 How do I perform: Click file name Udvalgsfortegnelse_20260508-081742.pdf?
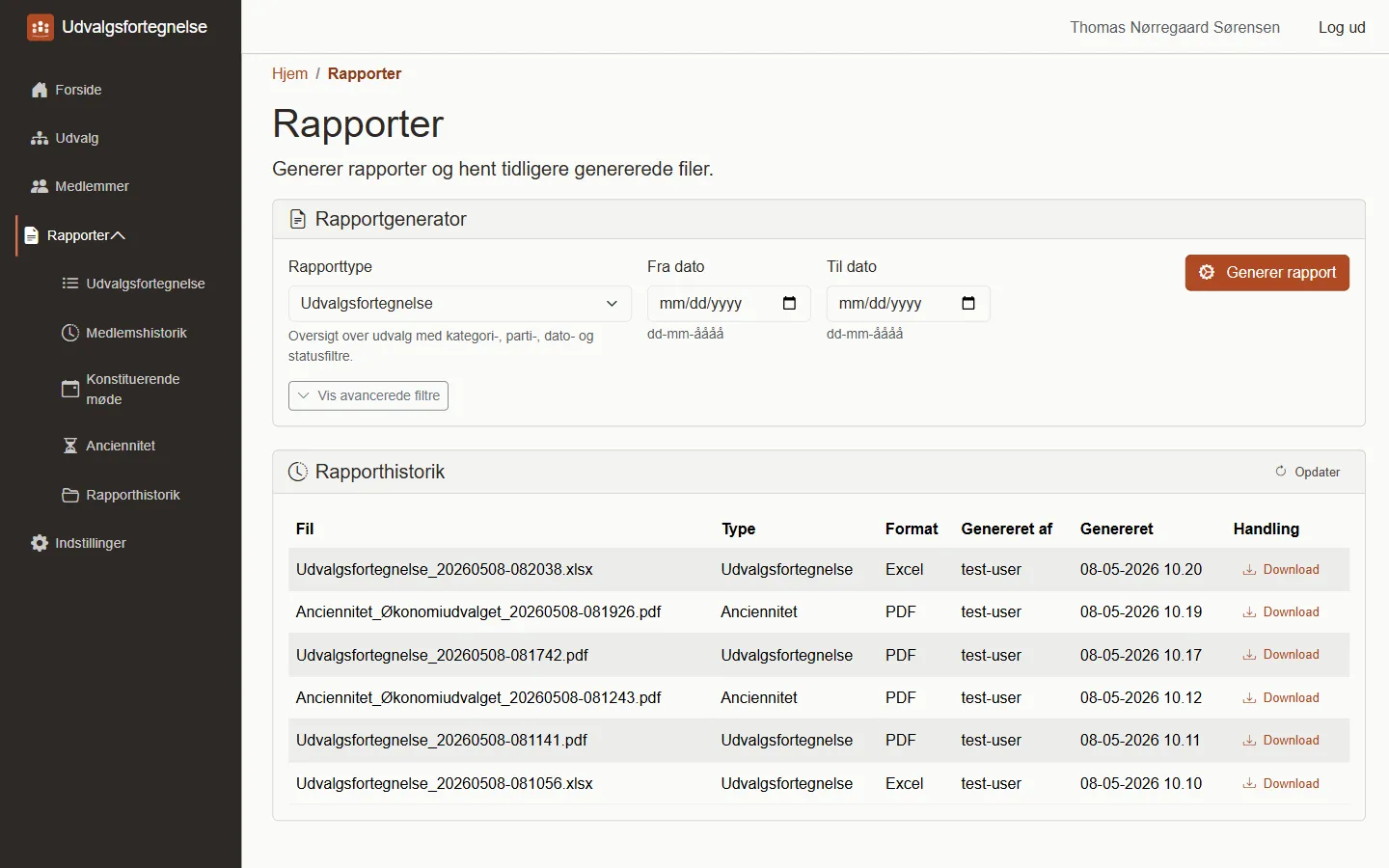(442, 655)
